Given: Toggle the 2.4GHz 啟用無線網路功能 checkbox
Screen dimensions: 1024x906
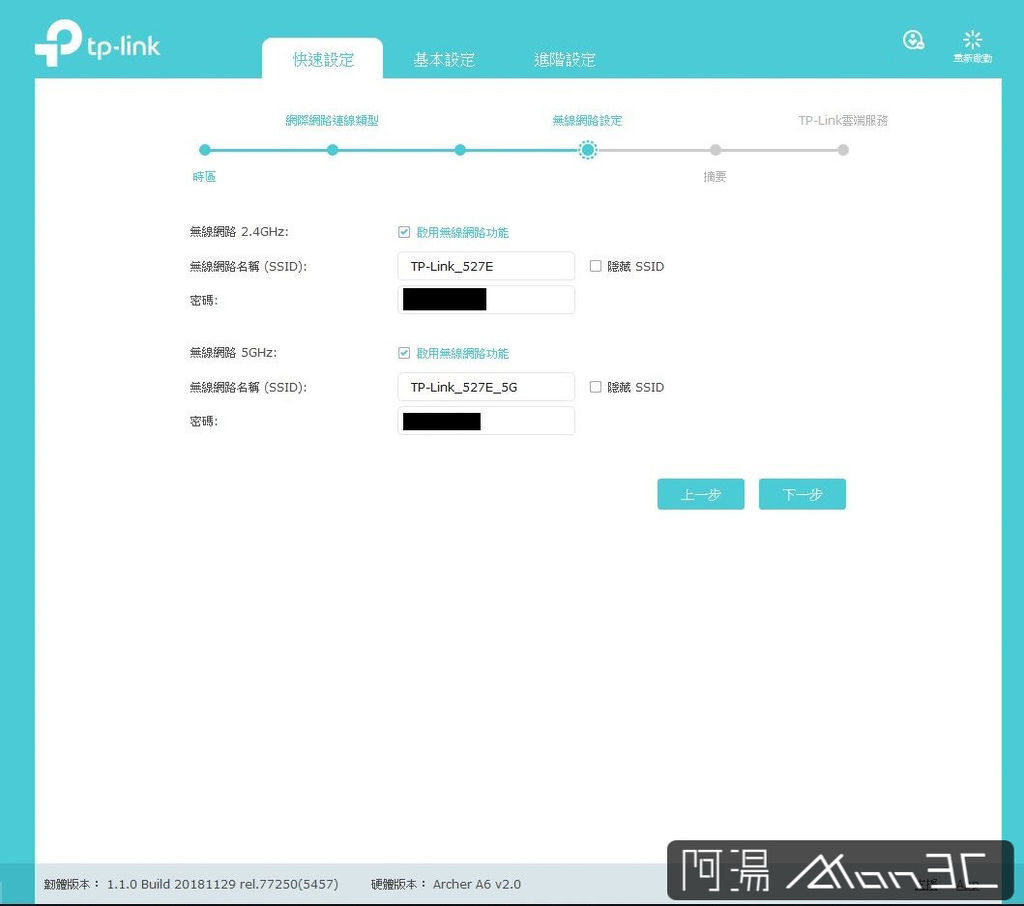Looking at the screenshot, I should click(x=404, y=232).
